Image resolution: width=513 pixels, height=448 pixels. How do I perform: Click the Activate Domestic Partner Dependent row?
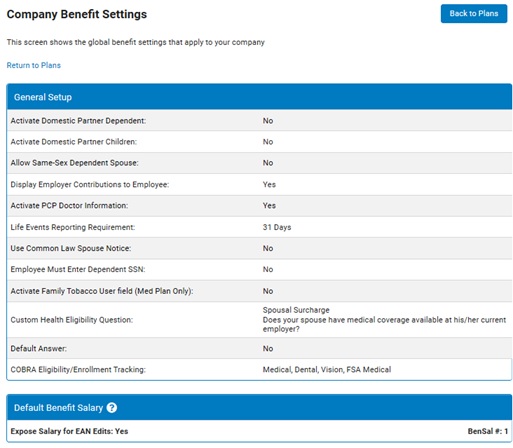(259, 121)
